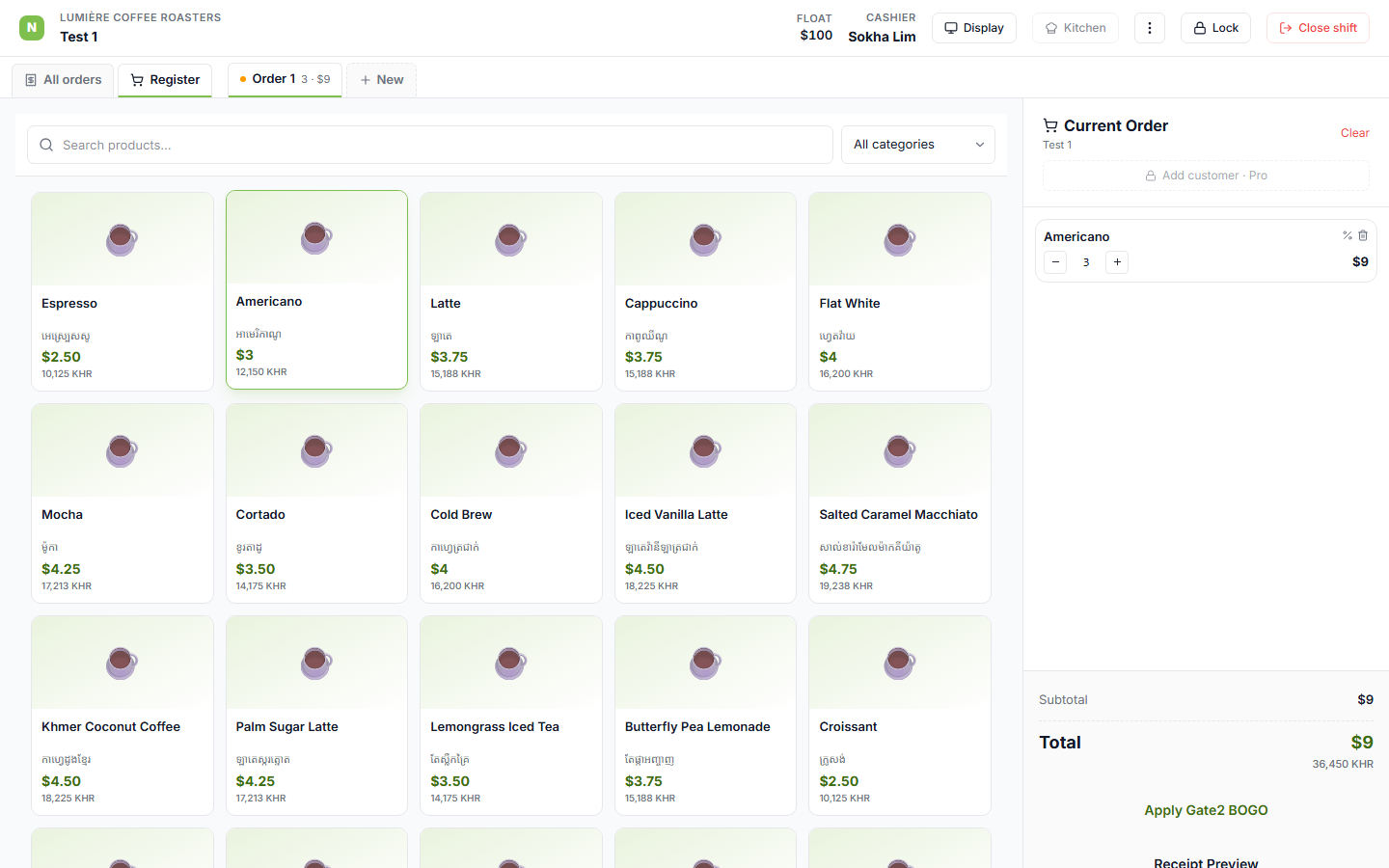Click the Receipt Preview heading

pyautogui.click(x=1206, y=861)
